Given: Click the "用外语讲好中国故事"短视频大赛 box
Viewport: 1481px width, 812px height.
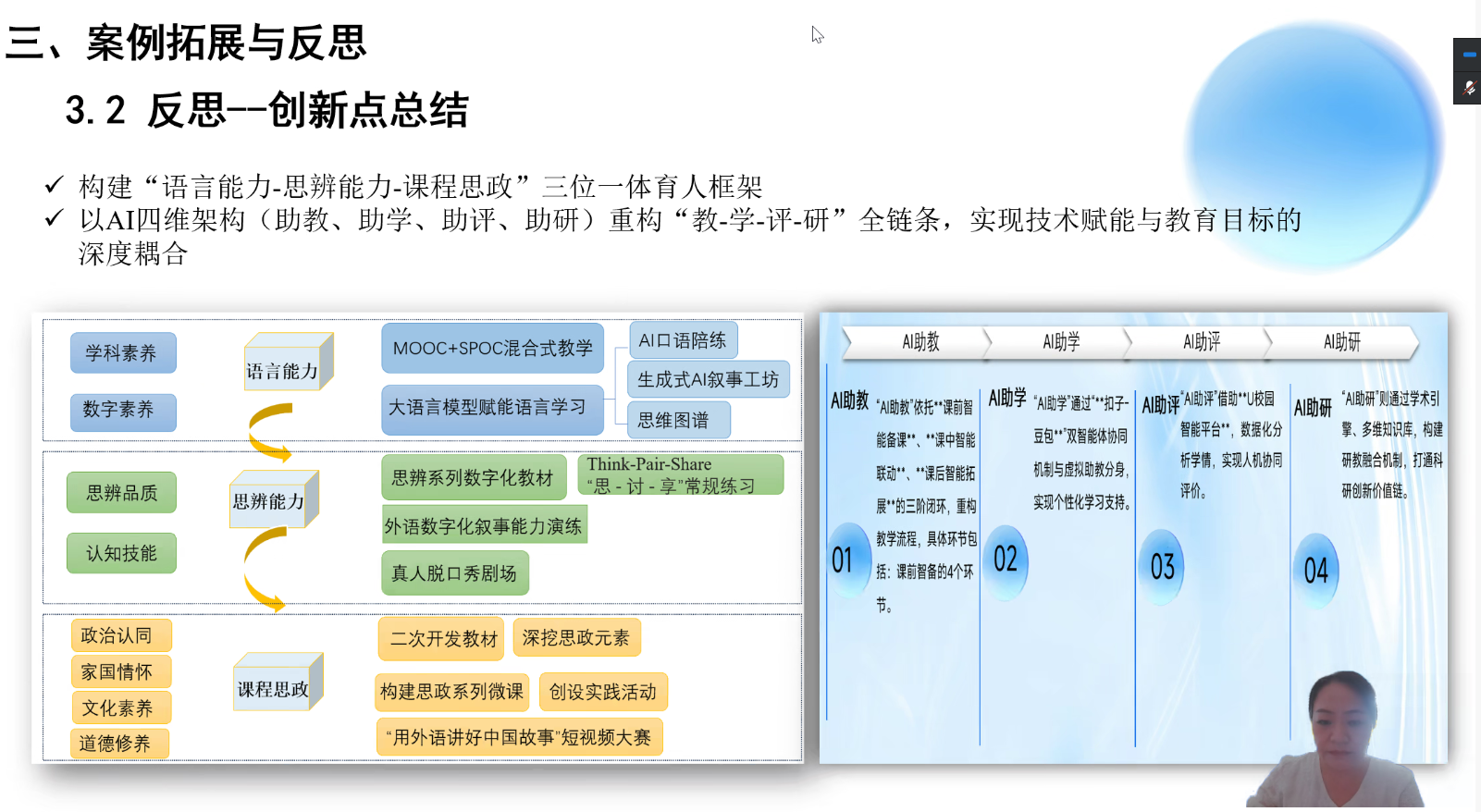Looking at the screenshot, I should tap(519, 737).
